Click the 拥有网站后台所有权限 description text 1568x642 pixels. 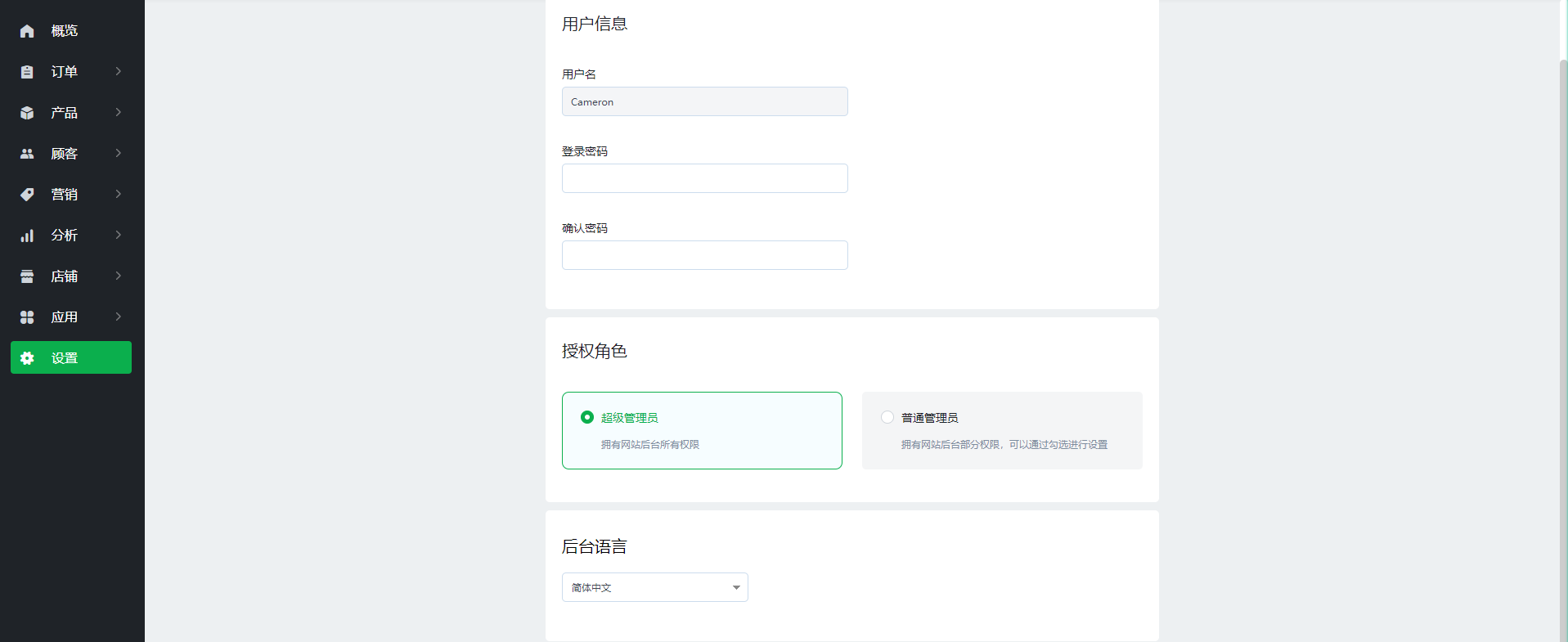click(650, 445)
